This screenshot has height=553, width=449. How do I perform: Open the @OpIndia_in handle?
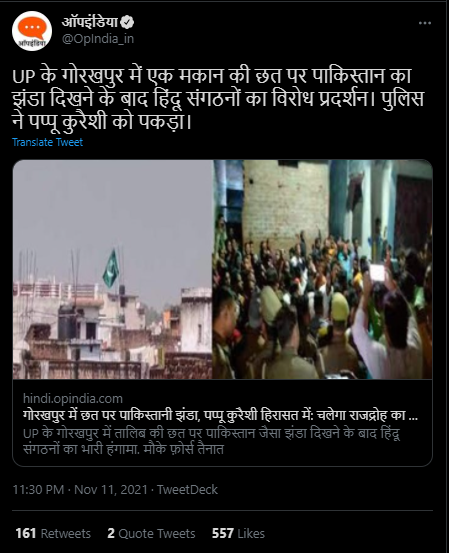coord(98,39)
